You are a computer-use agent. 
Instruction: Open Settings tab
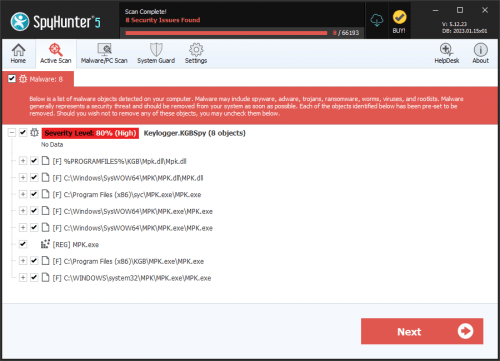pyautogui.click(x=196, y=54)
